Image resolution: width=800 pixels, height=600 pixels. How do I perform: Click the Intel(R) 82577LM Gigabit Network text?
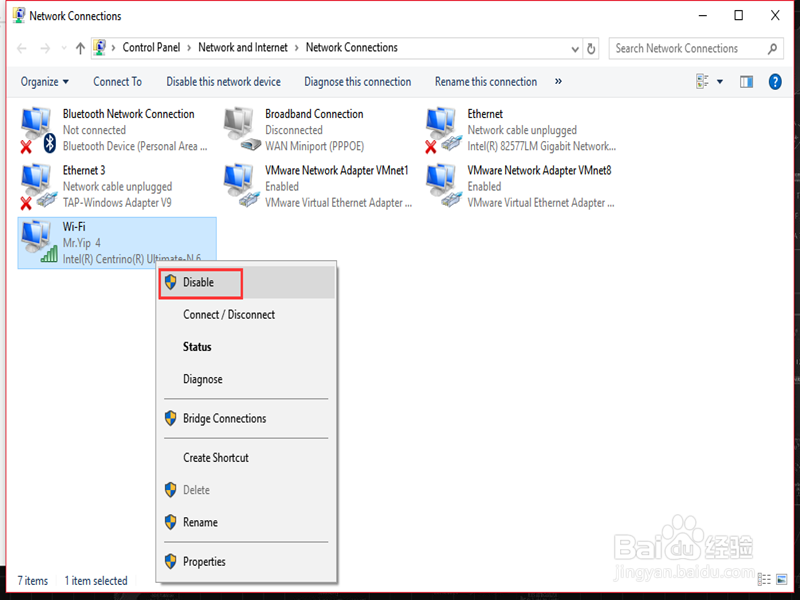(541, 146)
